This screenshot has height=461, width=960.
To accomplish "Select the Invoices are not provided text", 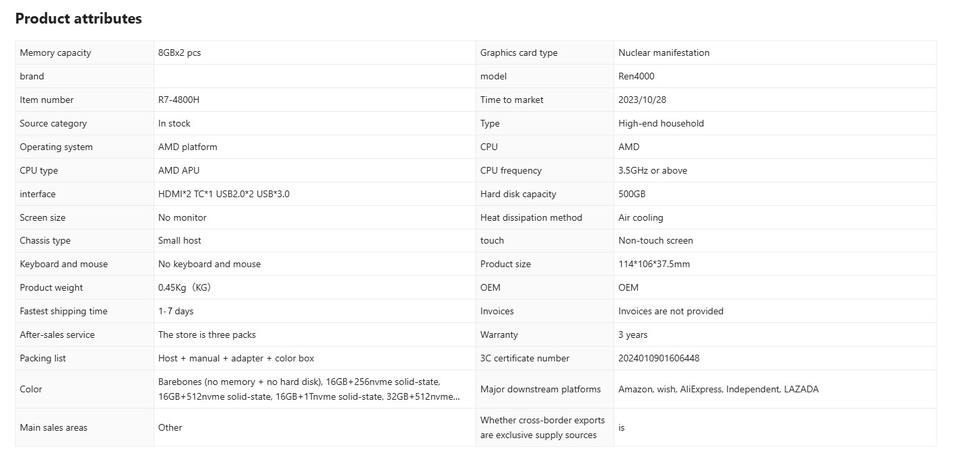I will point(671,311).
